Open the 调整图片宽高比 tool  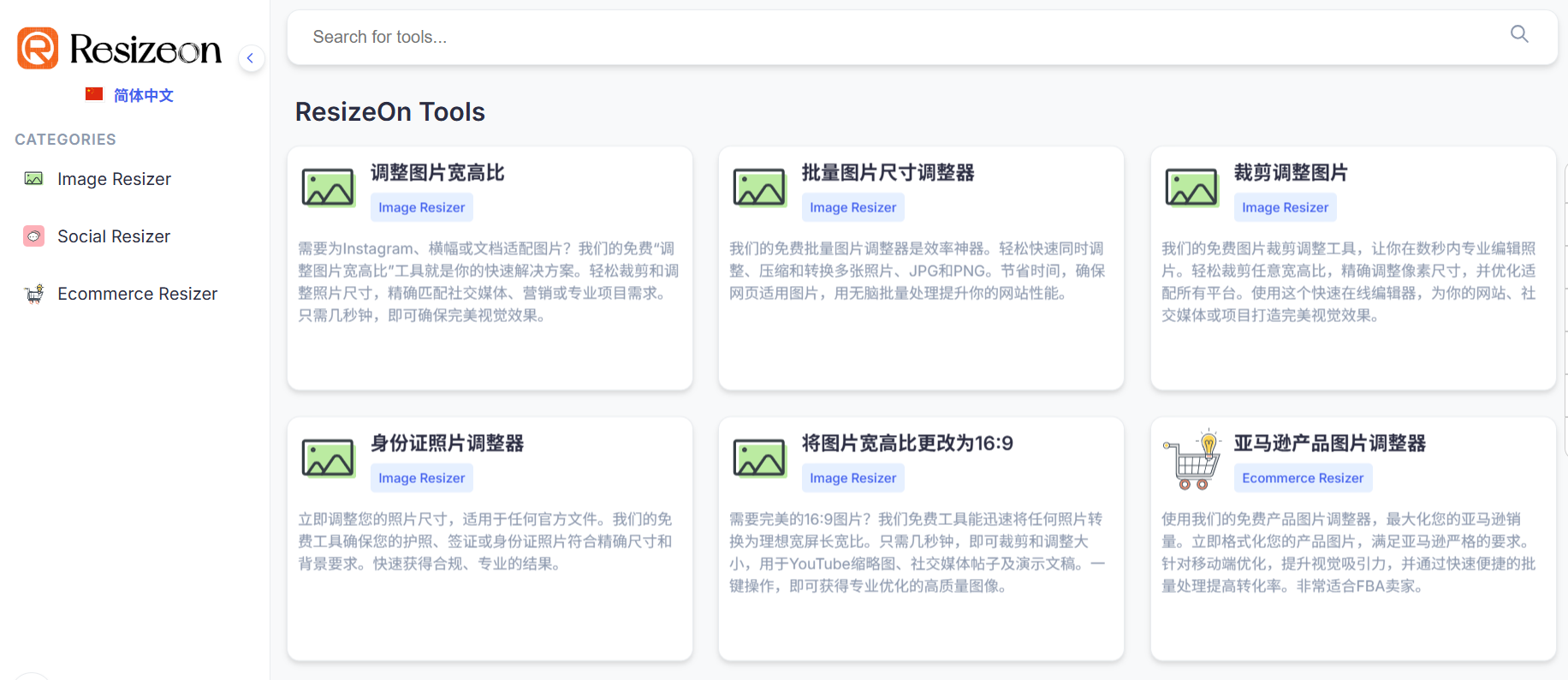[x=437, y=173]
